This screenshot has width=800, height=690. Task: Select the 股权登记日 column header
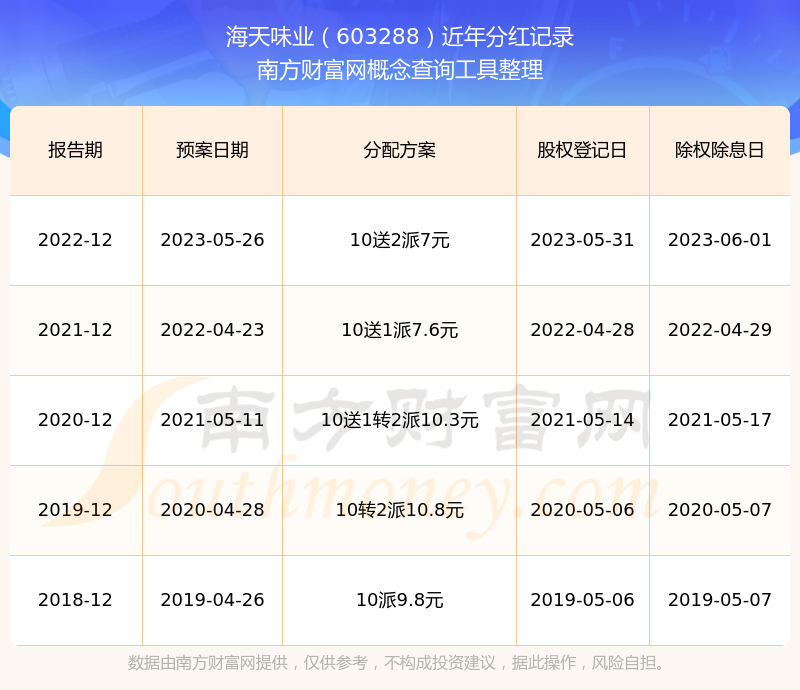tap(582, 150)
